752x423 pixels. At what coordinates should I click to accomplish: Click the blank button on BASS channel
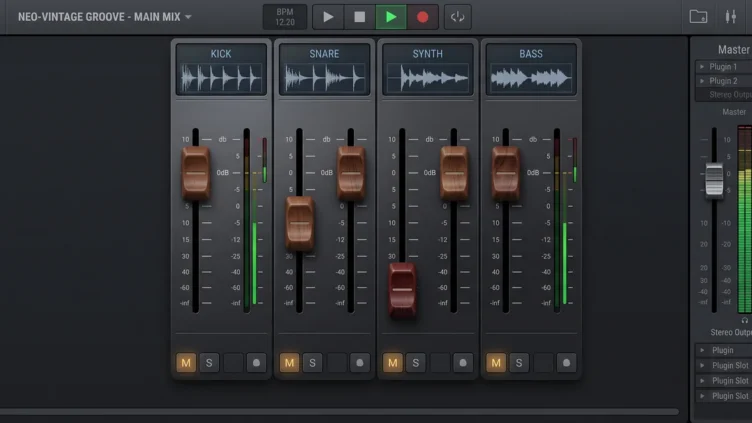(x=543, y=363)
